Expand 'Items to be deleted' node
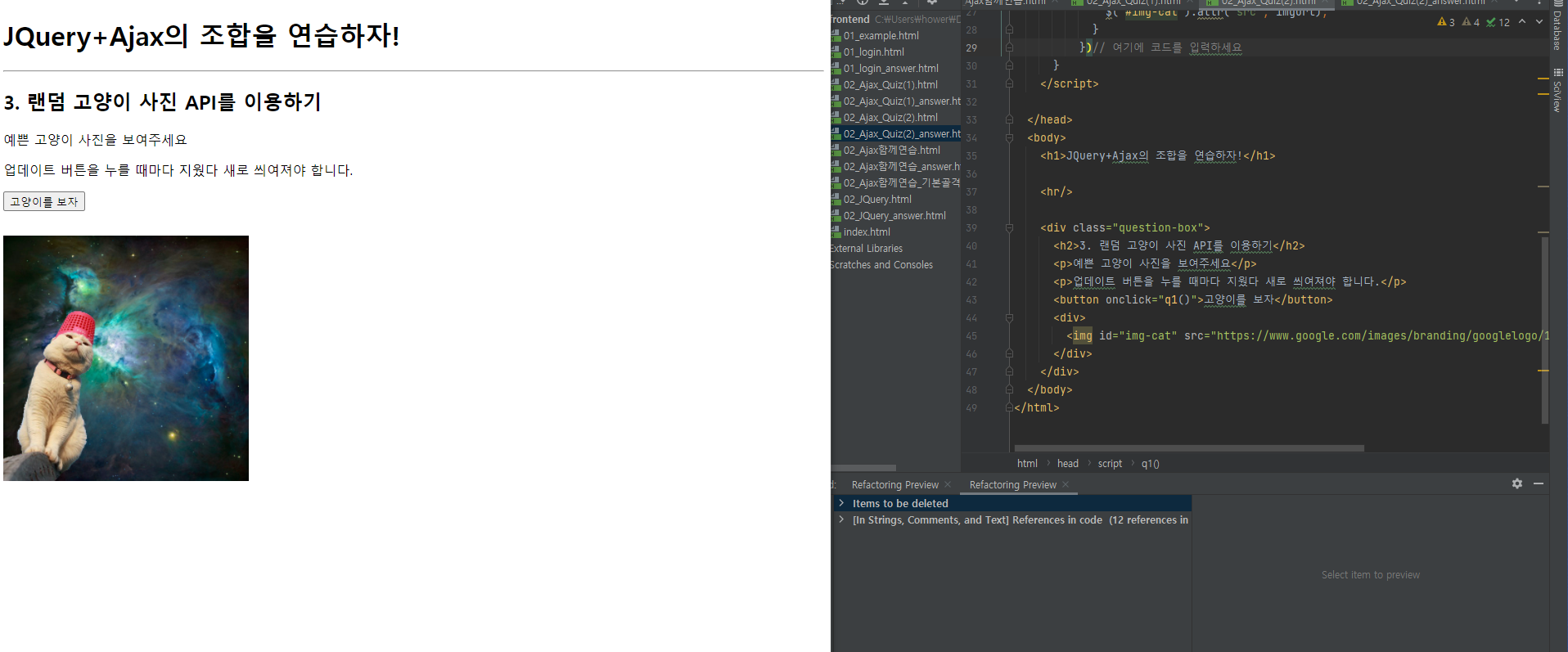Image resolution: width=1568 pixels, height=652 pixels. [x=840, y=503]
